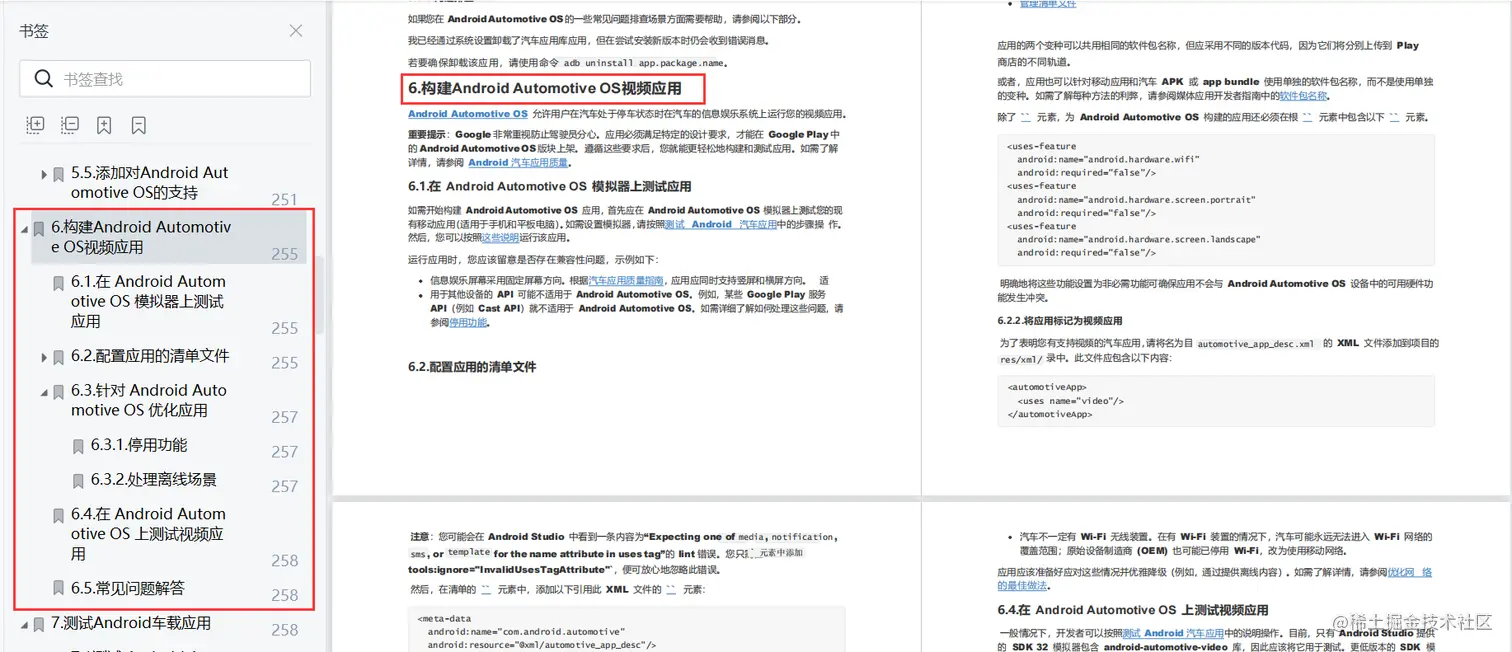Open bookmark 6.3.针对 Android Automotive OS 优化应用
Viewport: 1512px width, 652px height.
(x=149, y=400)
